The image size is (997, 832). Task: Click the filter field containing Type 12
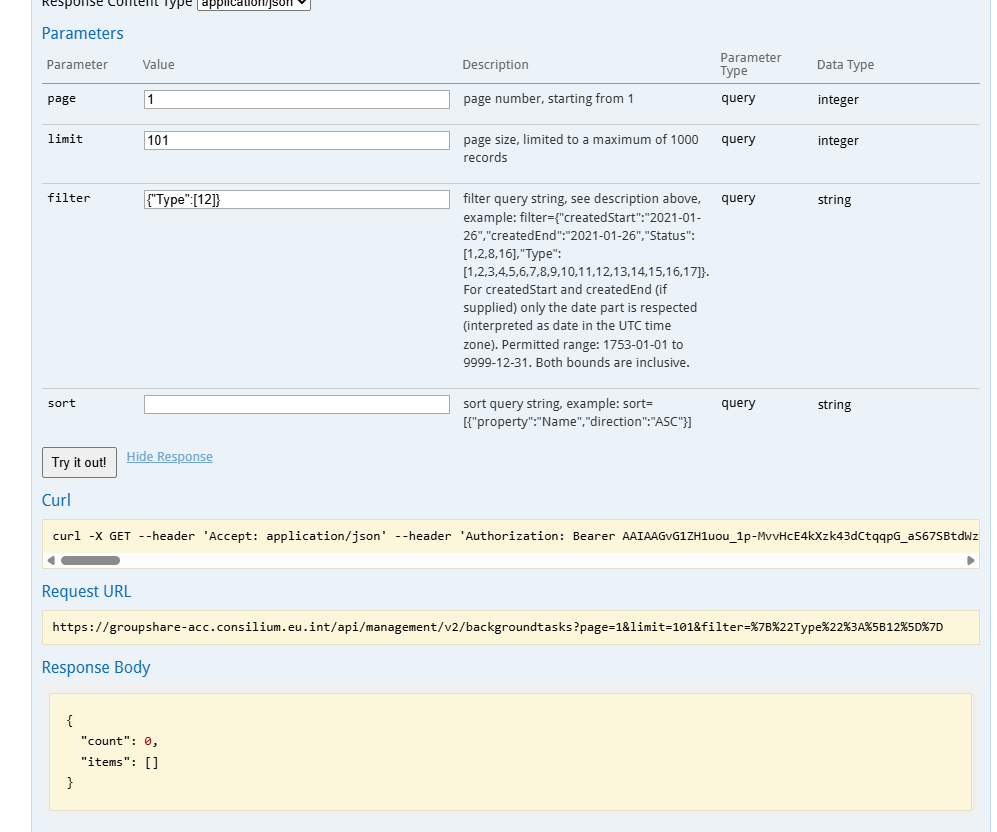point(296,198)
